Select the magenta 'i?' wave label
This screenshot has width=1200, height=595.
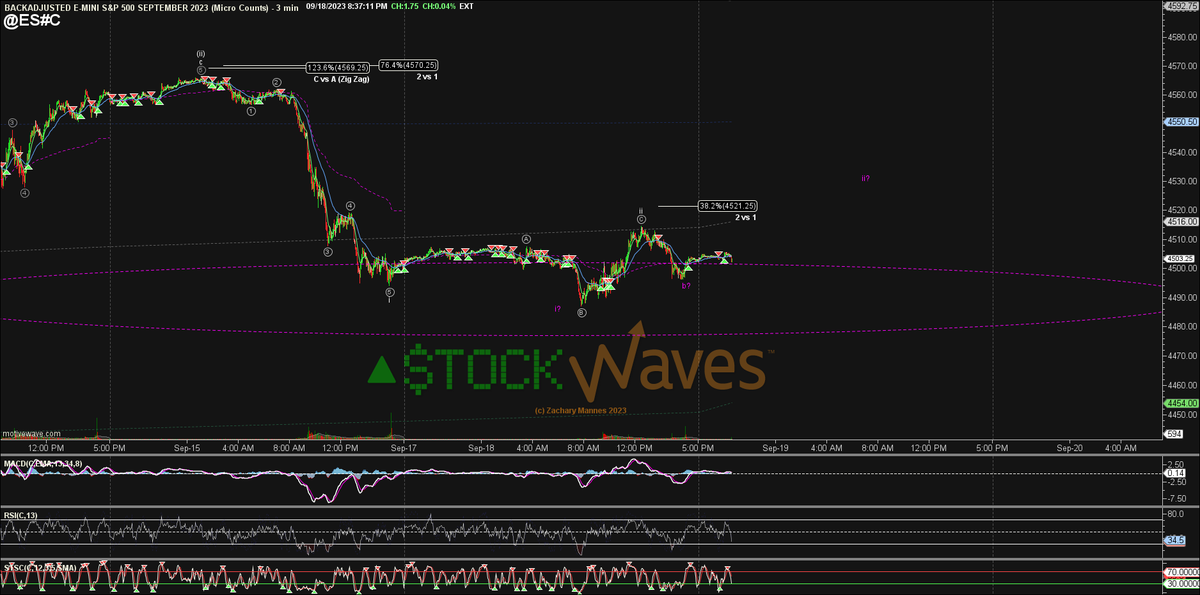coord(557,309)
